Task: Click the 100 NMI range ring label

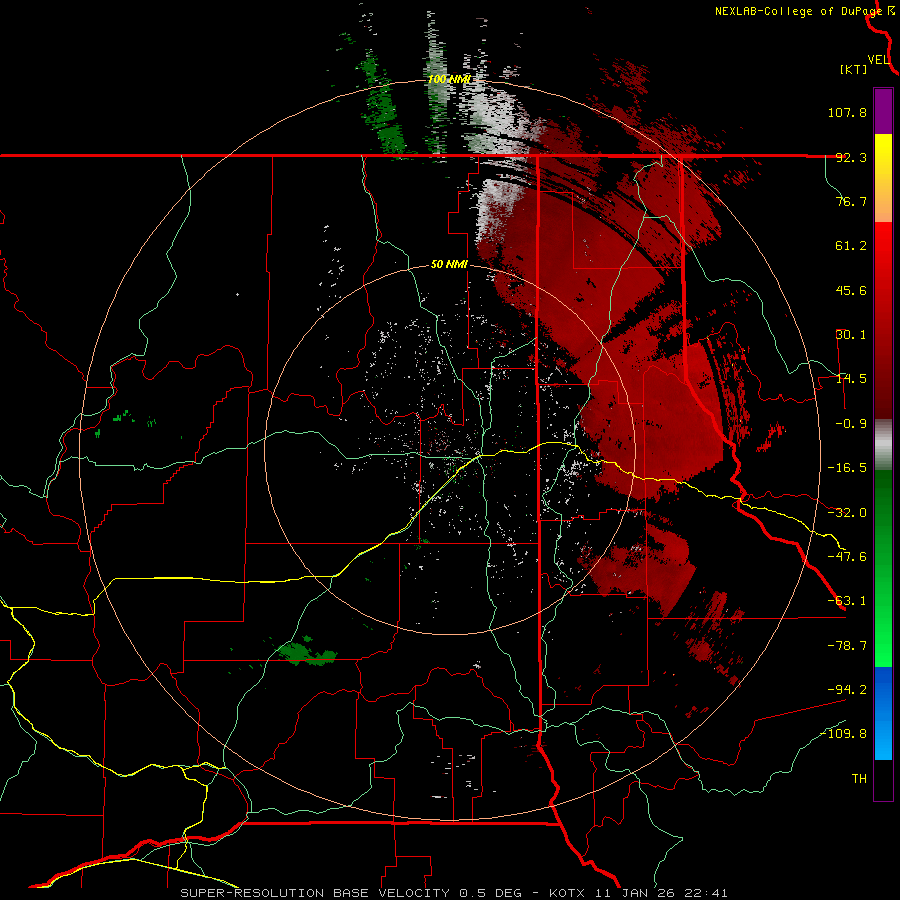Action: (449, 79)
